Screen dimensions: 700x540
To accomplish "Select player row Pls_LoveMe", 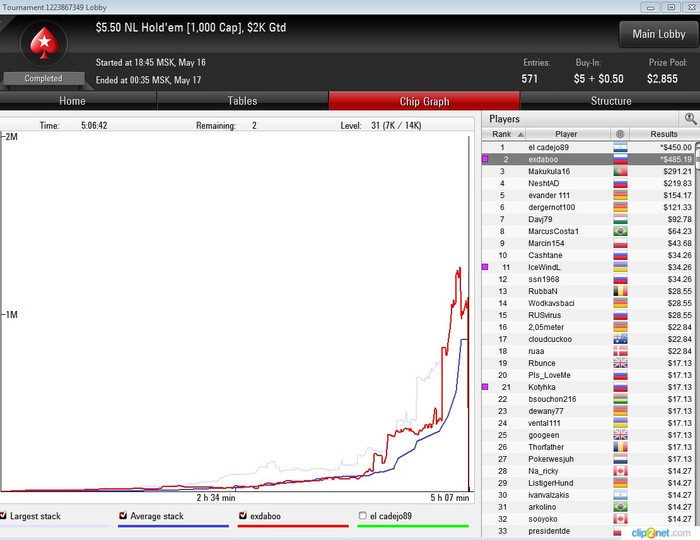I will (x=588, y=375).
